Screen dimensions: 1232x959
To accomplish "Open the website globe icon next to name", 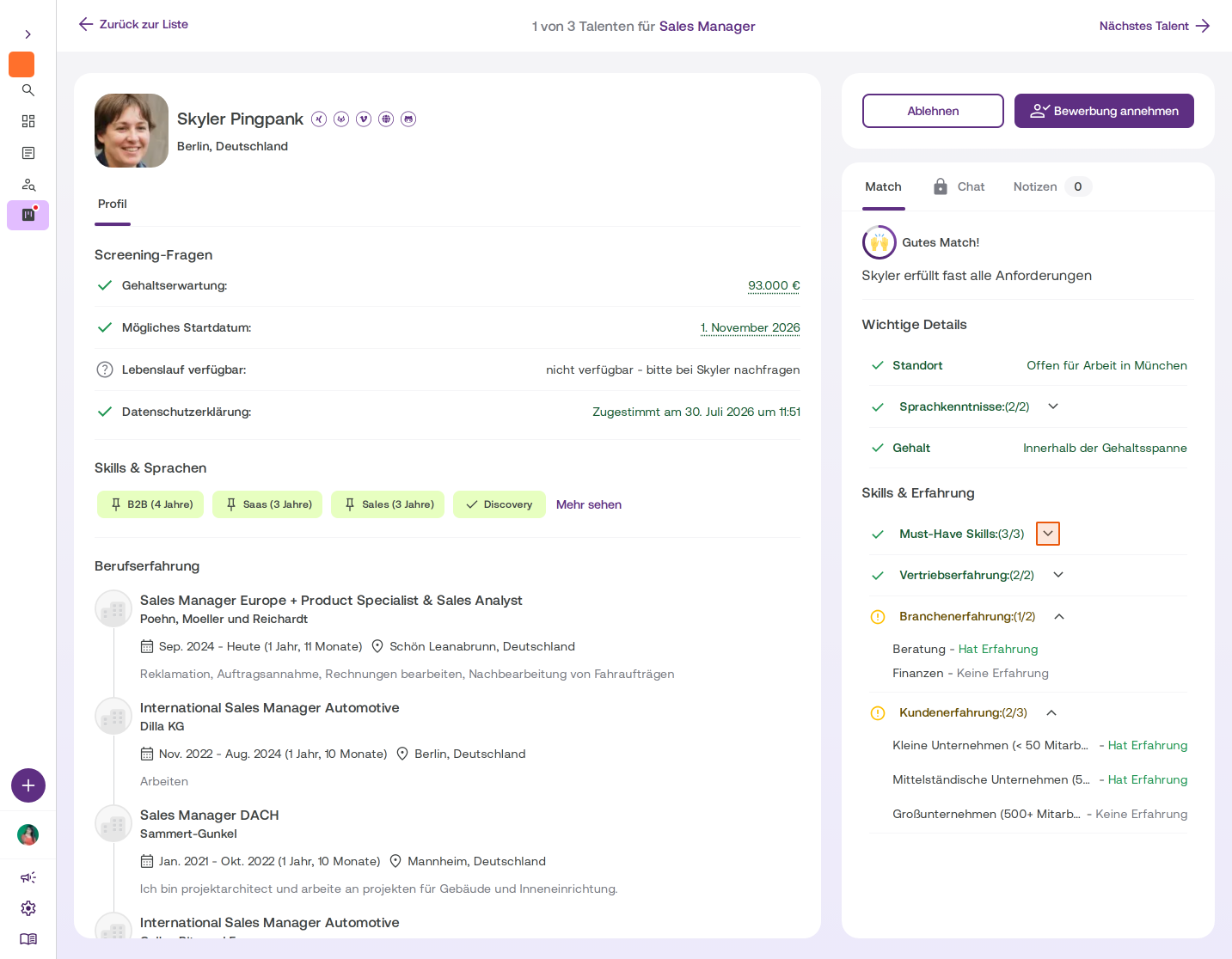I will tap(386, 119).
